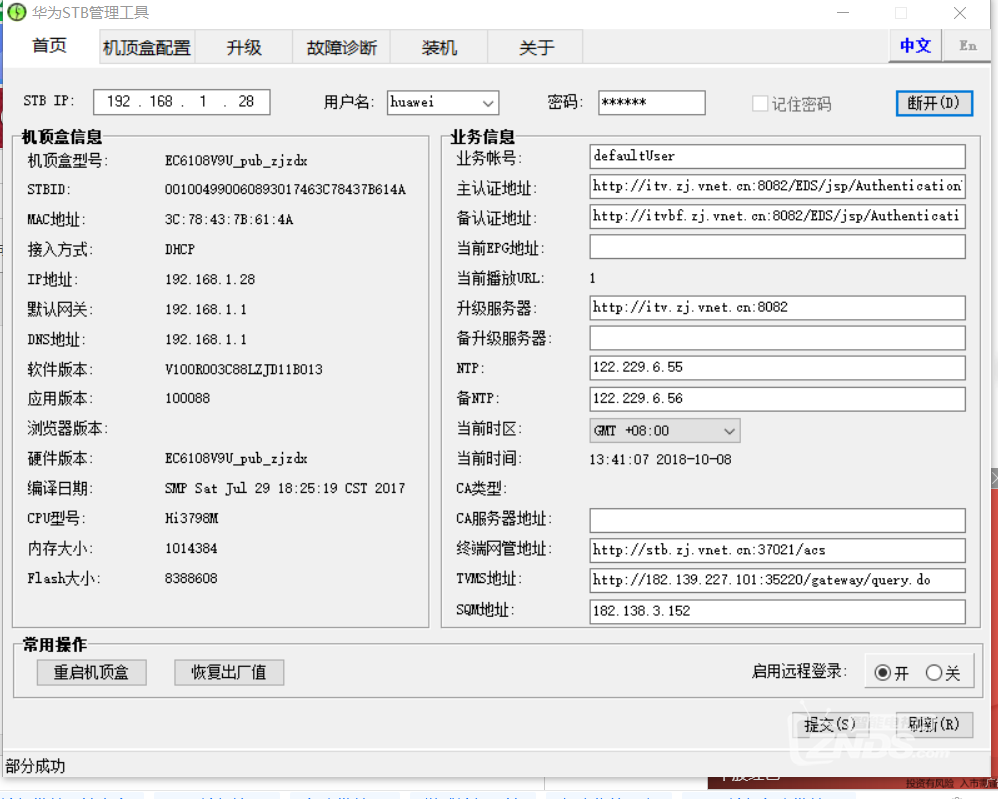998x799 pixels.
Task: Switch language to 中文
Action: point(915,46)
